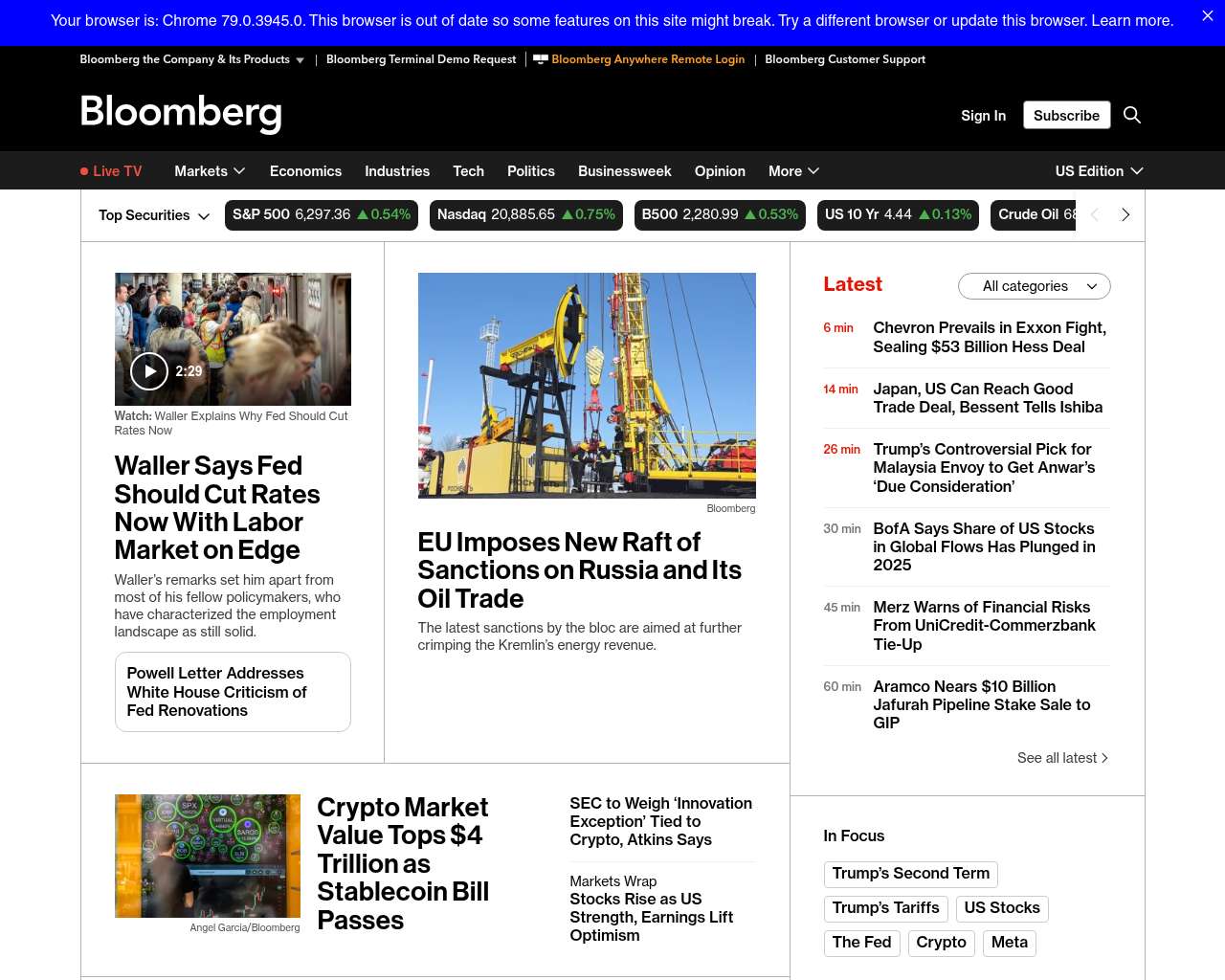Select Trump's Second Term focus tag

pyautogui.click(x=911, y=874)
